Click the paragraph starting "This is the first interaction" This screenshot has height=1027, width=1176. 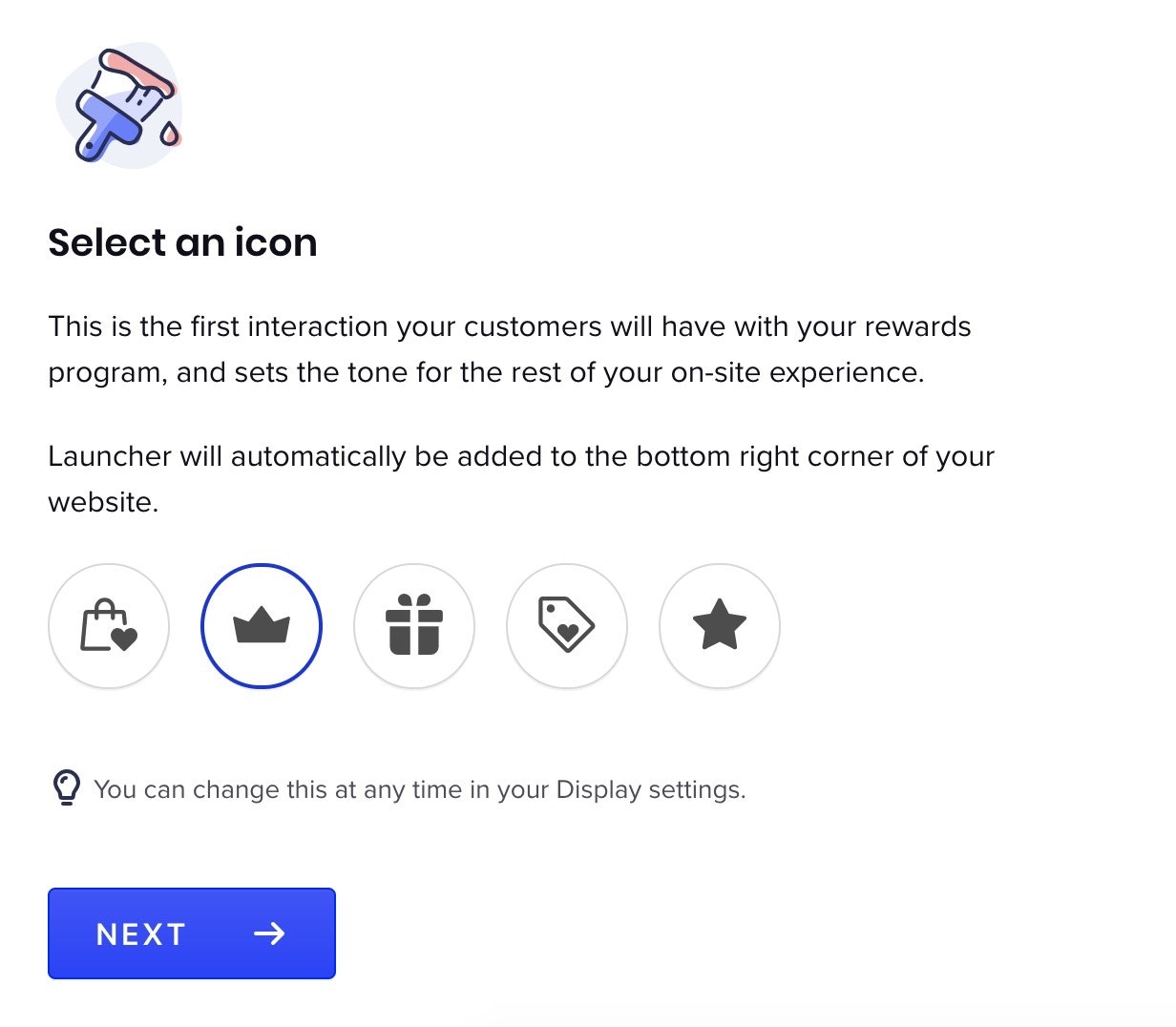tap(509, 349)
